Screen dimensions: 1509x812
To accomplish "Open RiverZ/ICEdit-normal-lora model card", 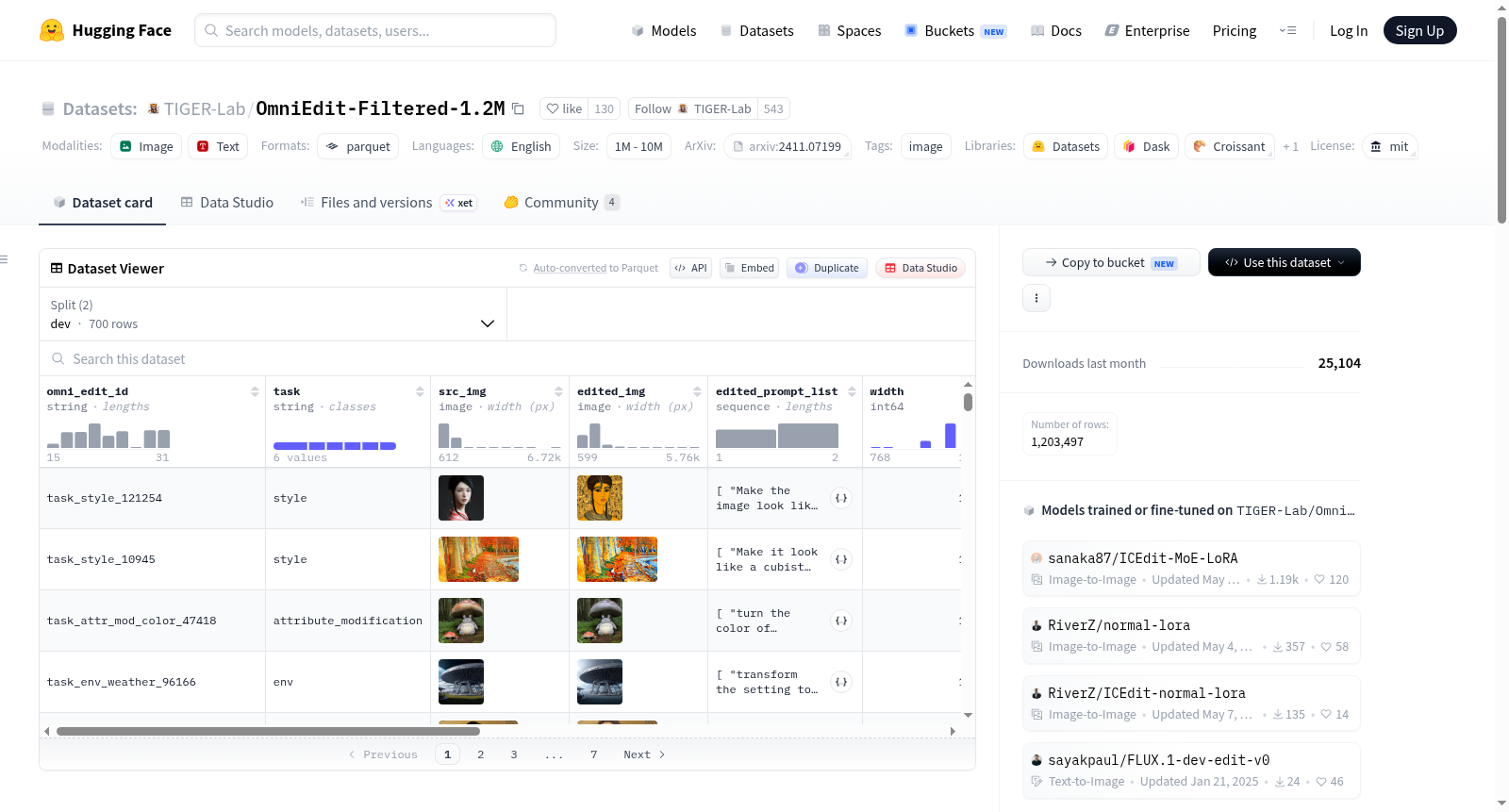I will (x=1191, y=704).
